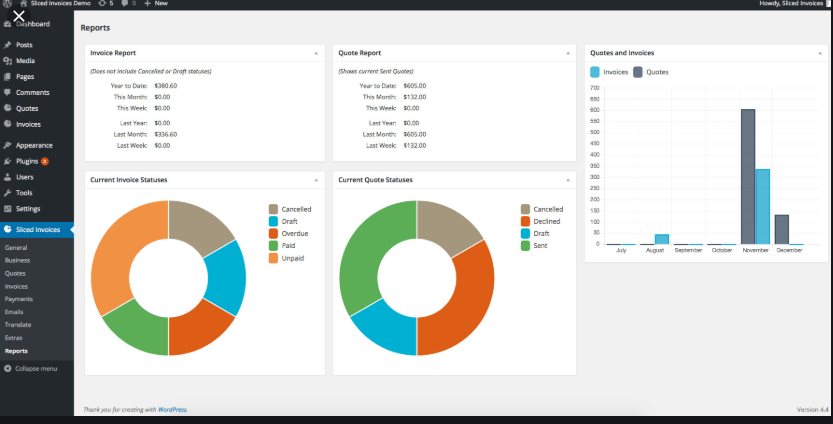Click the Media icon in sidebar

tap(7, 61)
